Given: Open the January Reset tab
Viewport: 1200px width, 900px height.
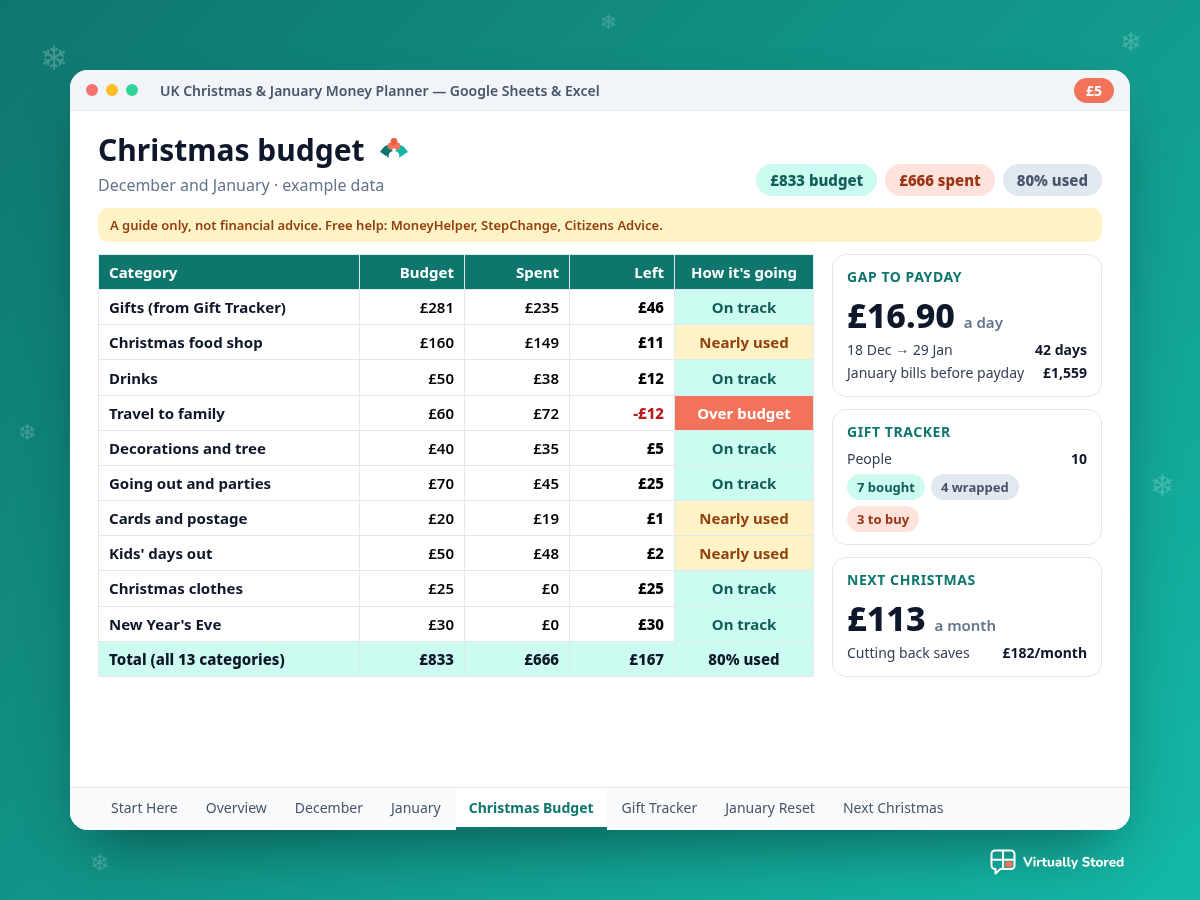Looking at the screenshot, I should 770,808.
